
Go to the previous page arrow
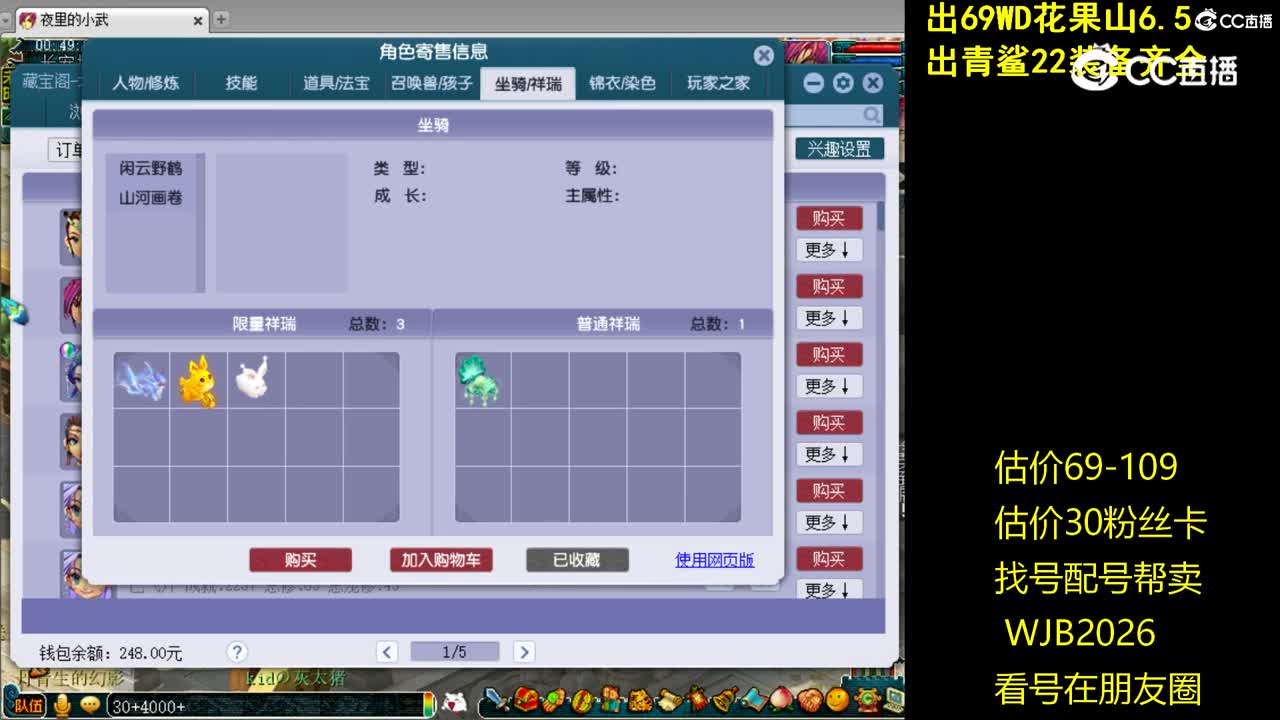387,652
